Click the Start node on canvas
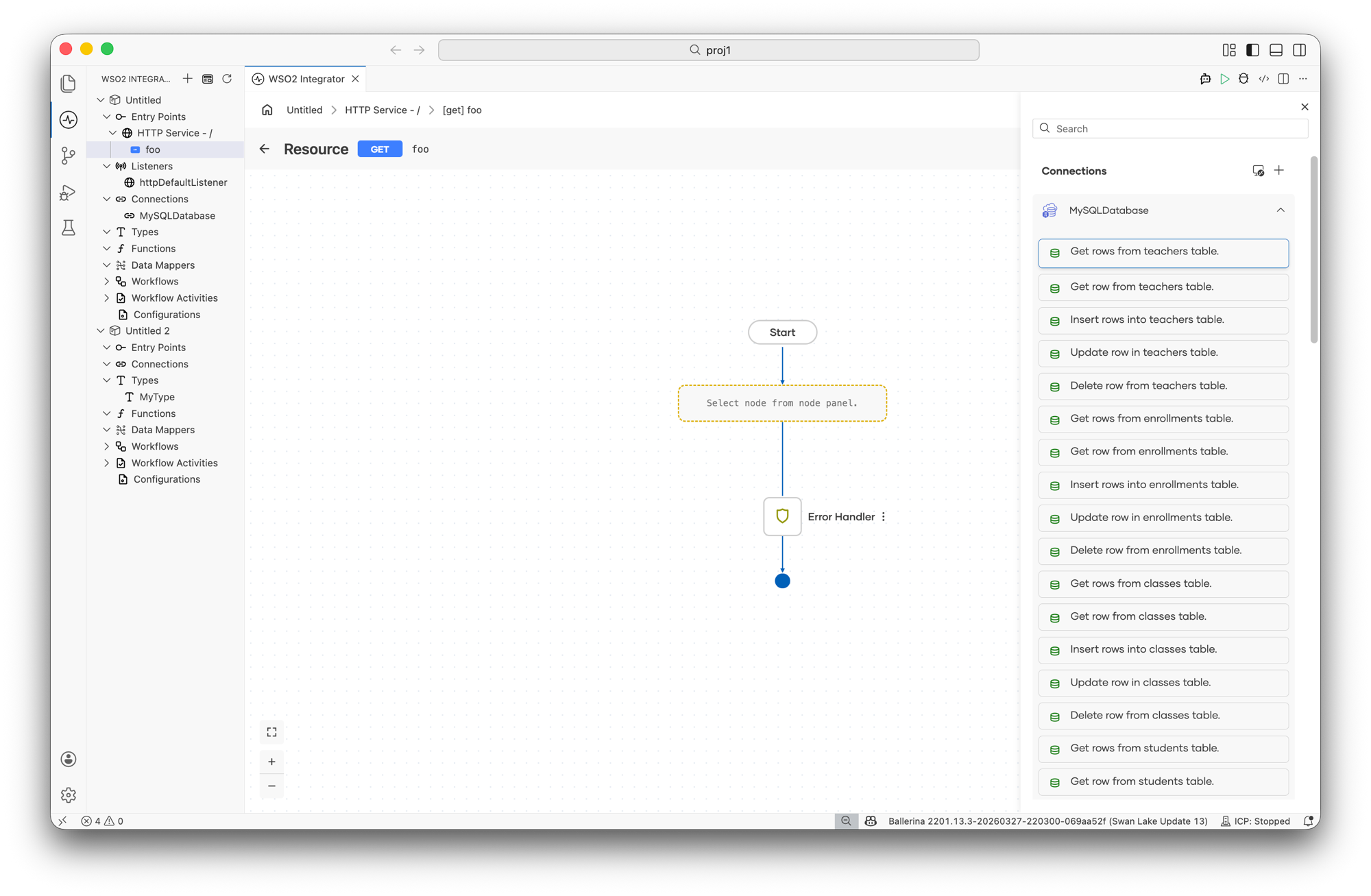Screen dimensions: 1371x896 (x=782, y=332)
